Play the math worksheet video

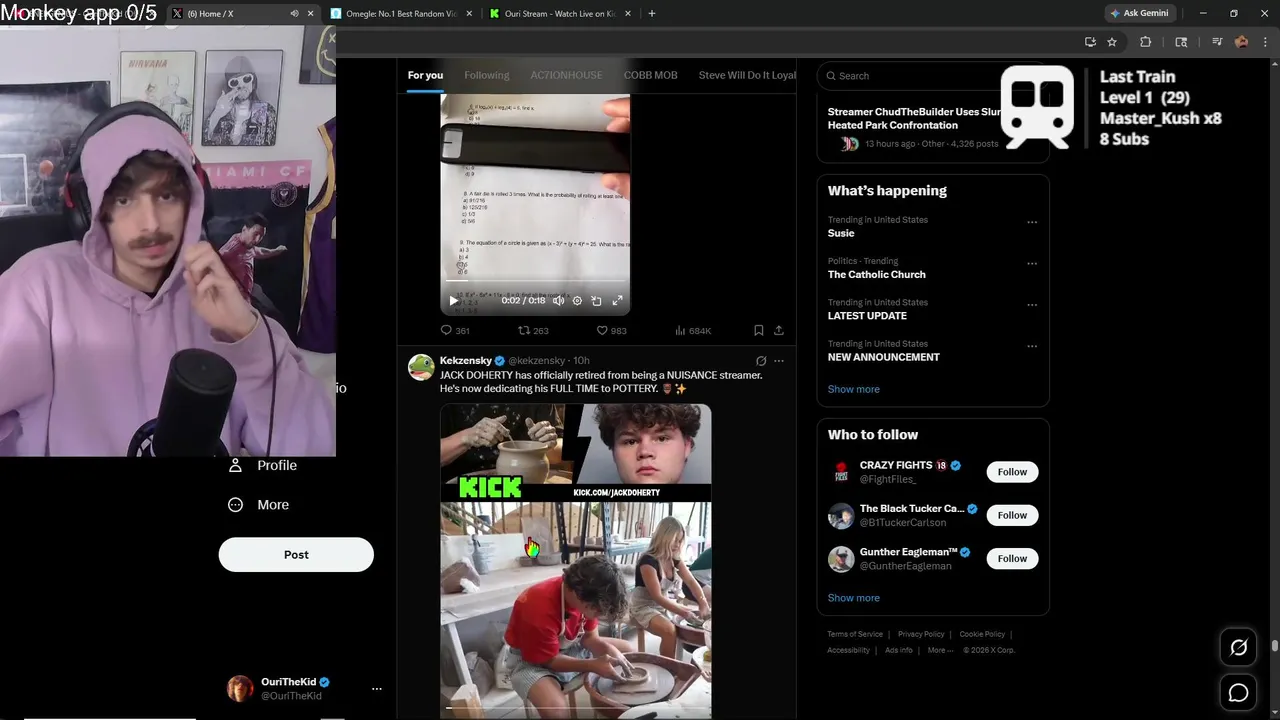[x=453, y=300]
